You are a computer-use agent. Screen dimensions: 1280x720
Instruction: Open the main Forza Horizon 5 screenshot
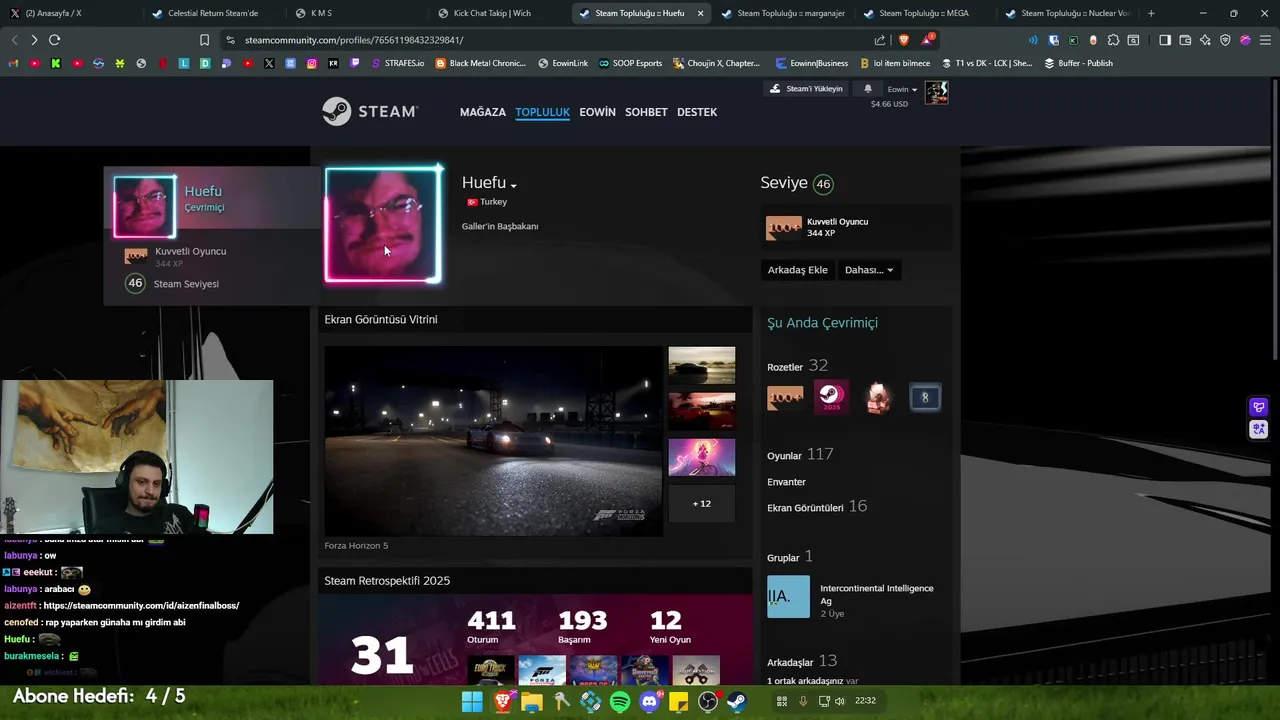(493, 441)
